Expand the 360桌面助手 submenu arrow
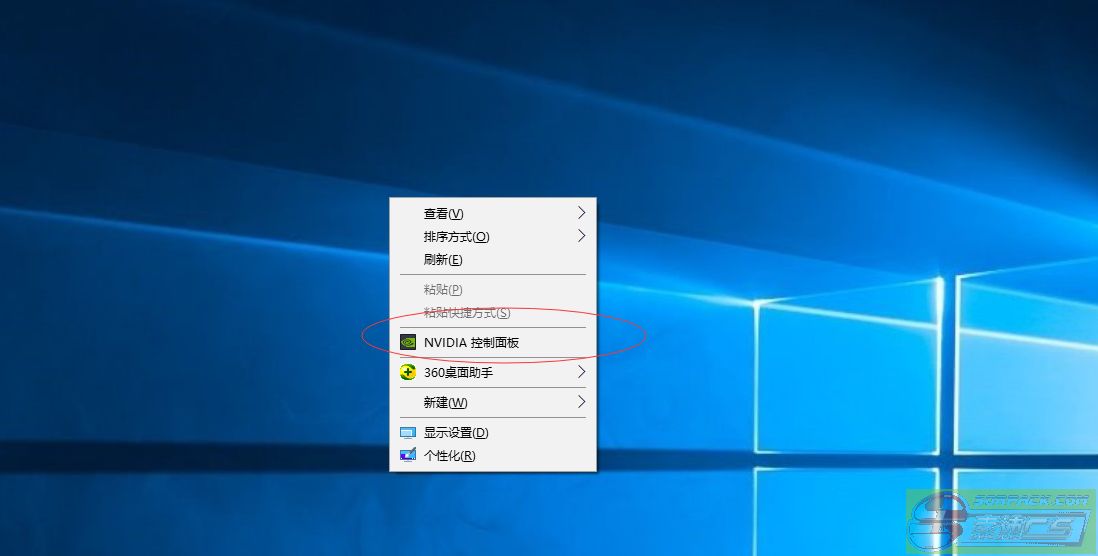The width and height of the screenshot is (1098, 556). 581,372
